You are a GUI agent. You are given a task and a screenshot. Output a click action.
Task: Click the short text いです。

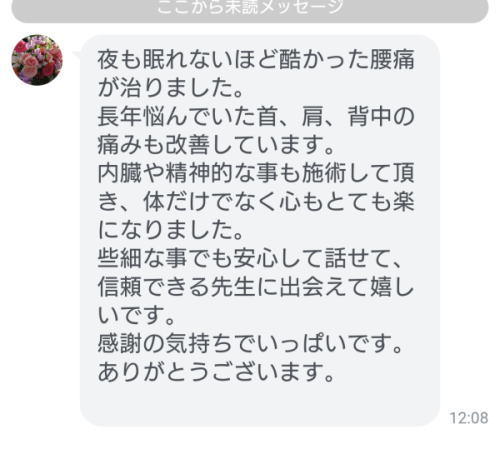pos(137,315)
